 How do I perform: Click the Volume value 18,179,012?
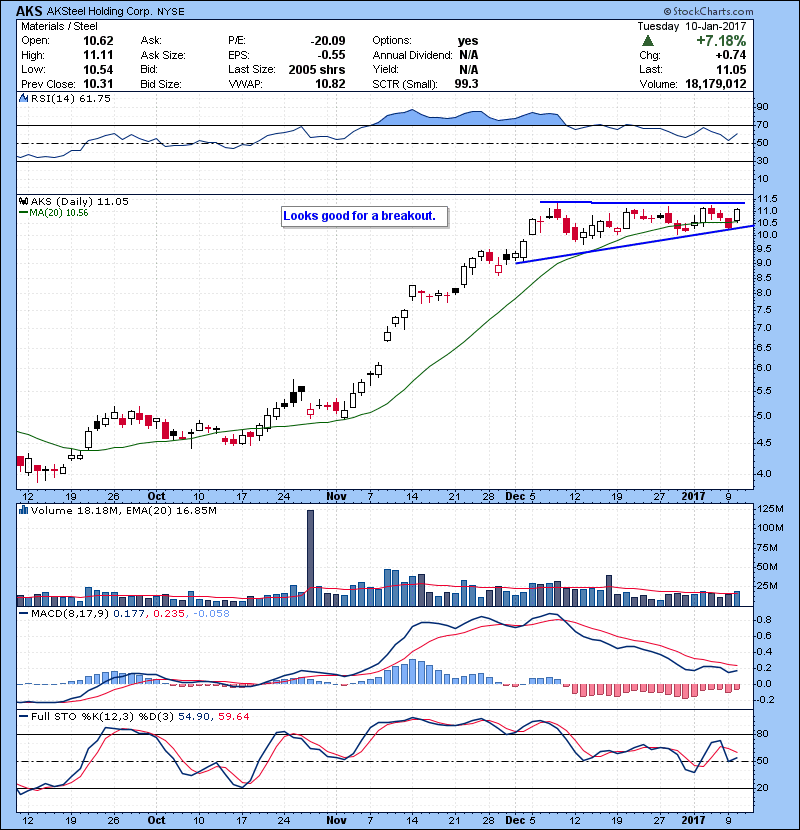click(x=716, y=84)
